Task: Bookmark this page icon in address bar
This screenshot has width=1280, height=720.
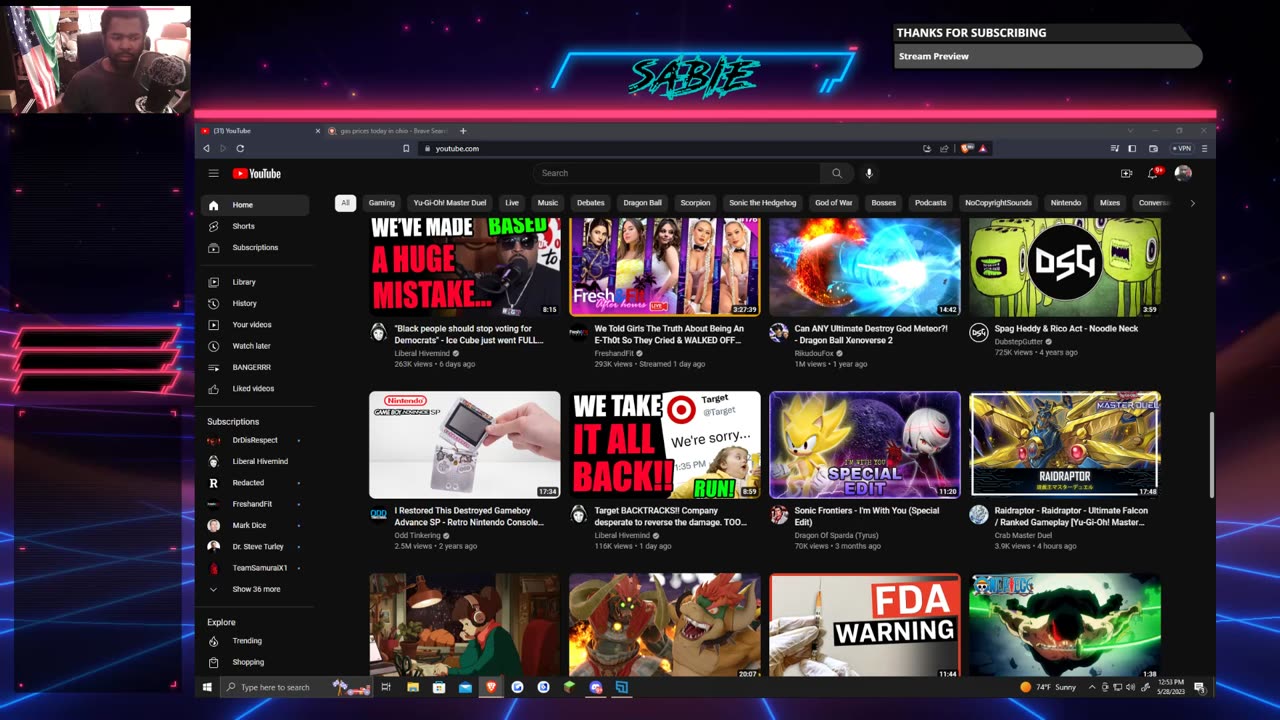Action: pyautogui.click(x=406, y=148)
